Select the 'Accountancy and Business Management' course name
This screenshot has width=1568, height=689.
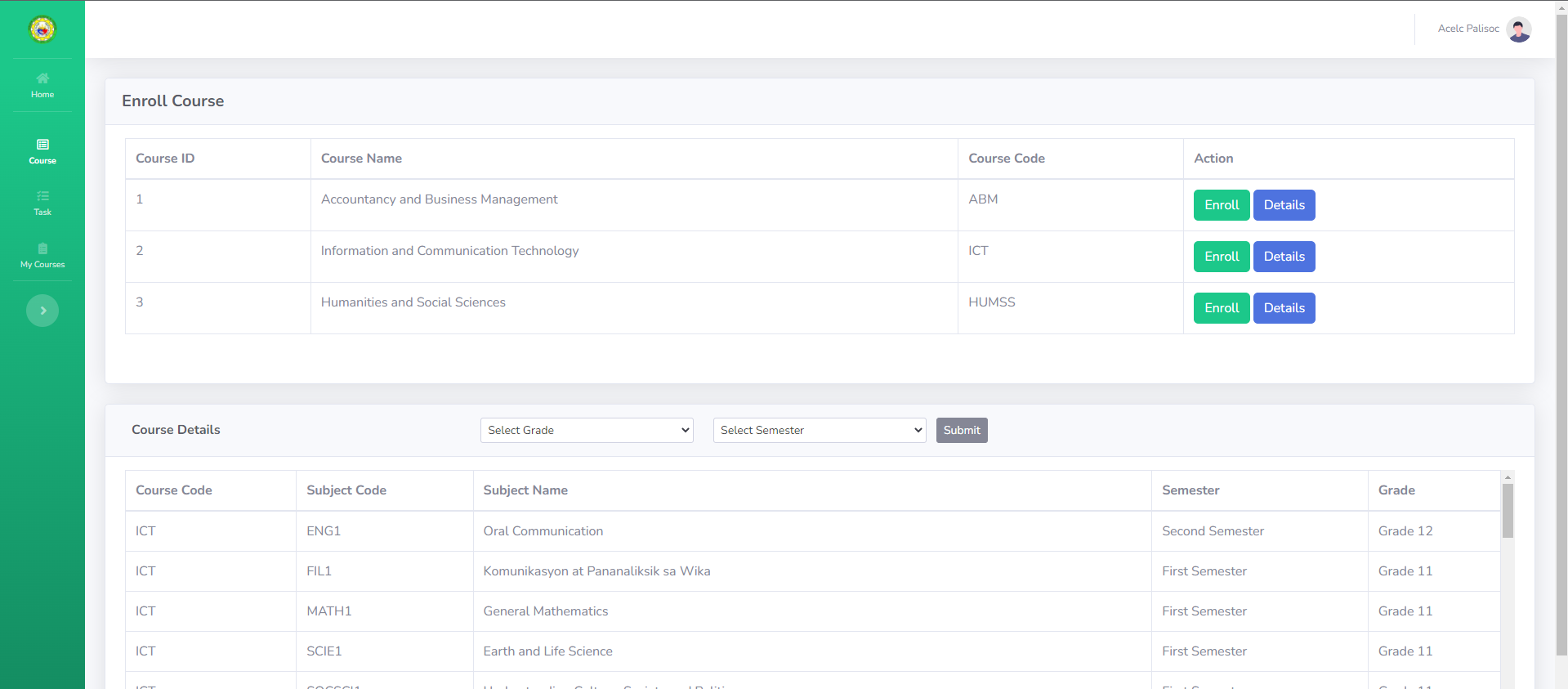440,199
